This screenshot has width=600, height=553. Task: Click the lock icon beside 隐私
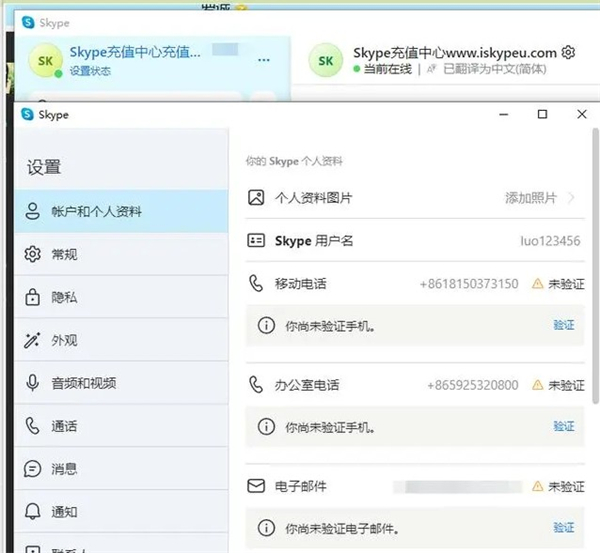click(33, 297)
